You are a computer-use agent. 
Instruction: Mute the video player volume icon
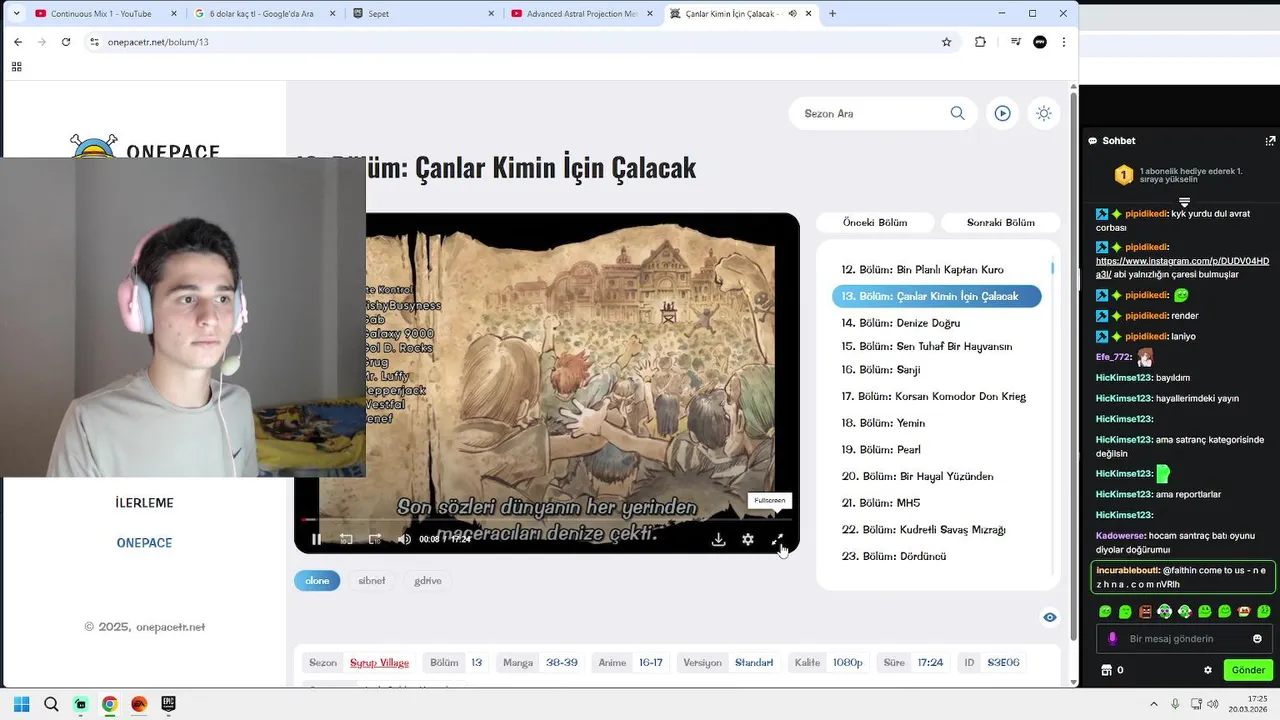404,539
